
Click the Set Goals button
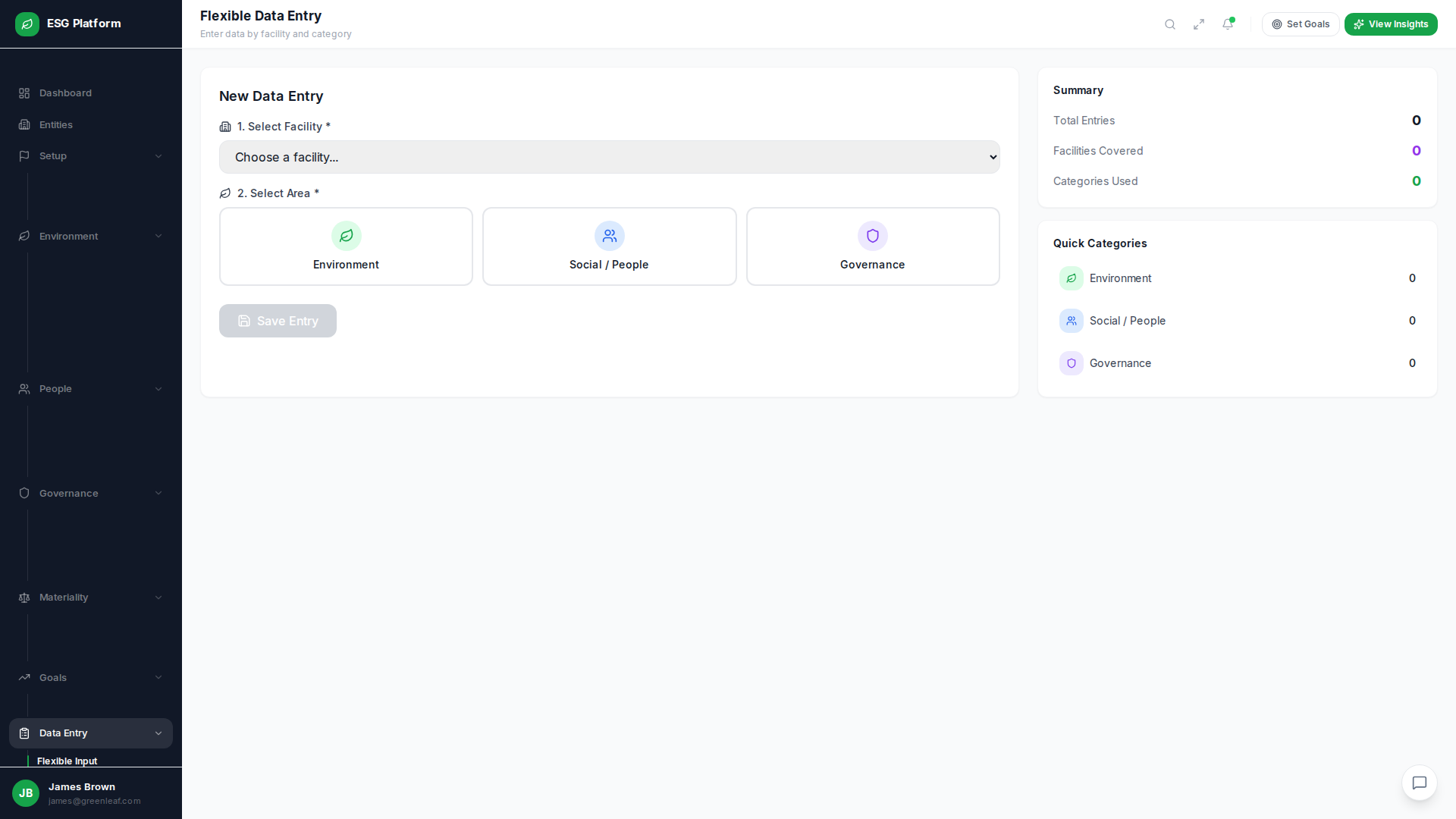[x=1301, y=24]
